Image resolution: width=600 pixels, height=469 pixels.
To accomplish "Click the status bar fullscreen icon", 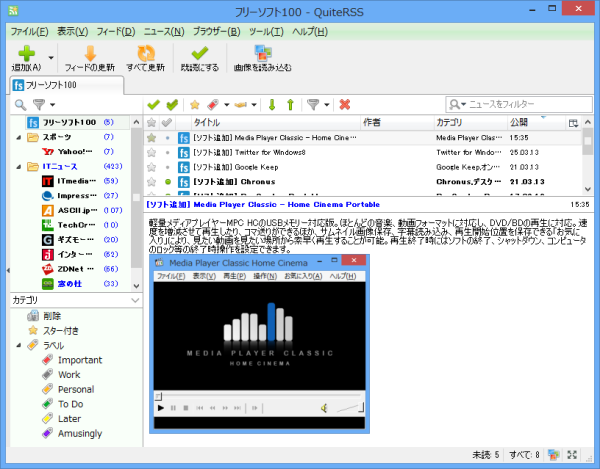I will click(572, 454).
